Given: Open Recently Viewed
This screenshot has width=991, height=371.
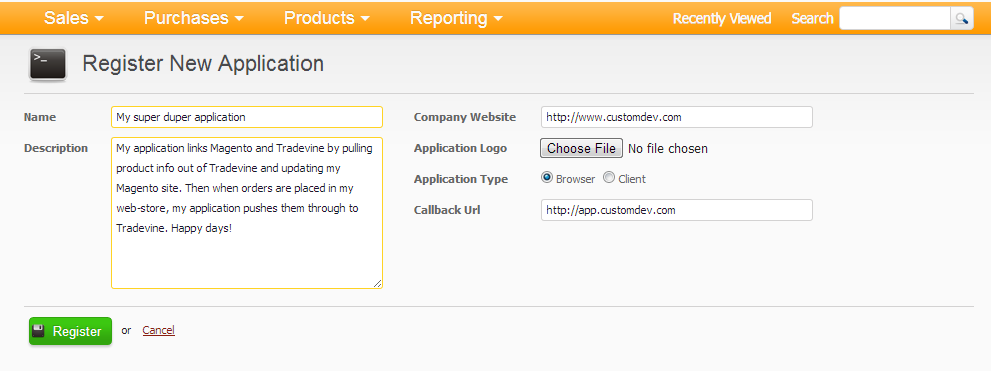Looking at the screenshot, I should pyautogui.click(x=722, y=18).
